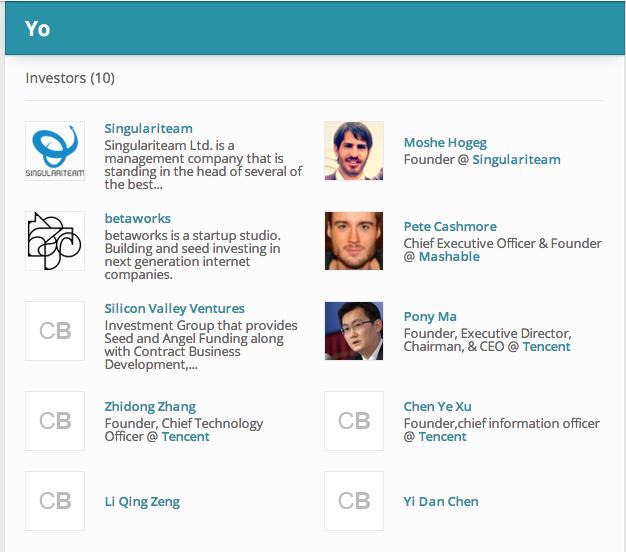The height and width of the screenshot is (552, 626).
Task: Follow Tencent link under Zhidong Zhang
Action: click(186, 437)
